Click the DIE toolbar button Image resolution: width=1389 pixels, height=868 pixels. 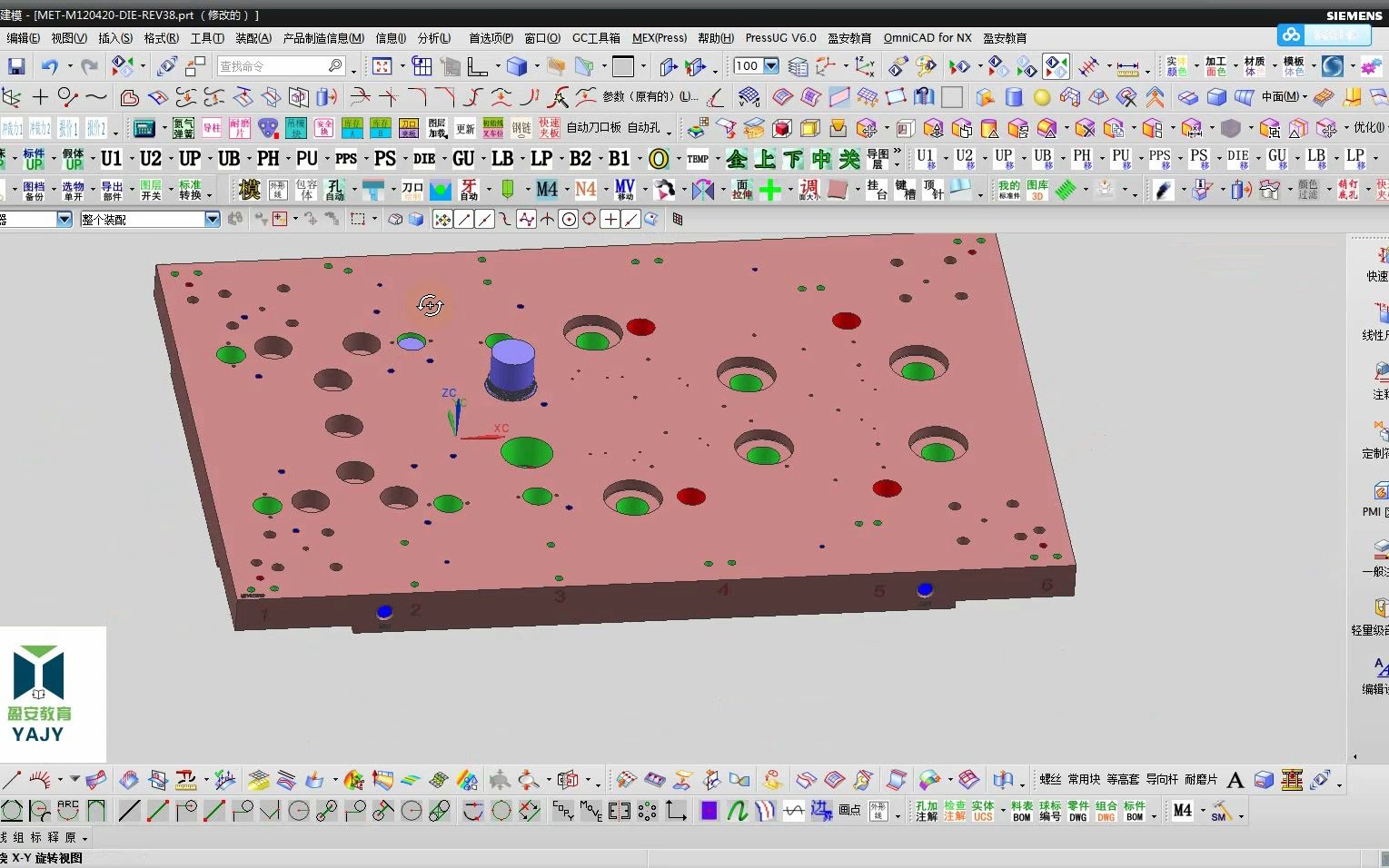pyautogui.click(x=424, y=159)
